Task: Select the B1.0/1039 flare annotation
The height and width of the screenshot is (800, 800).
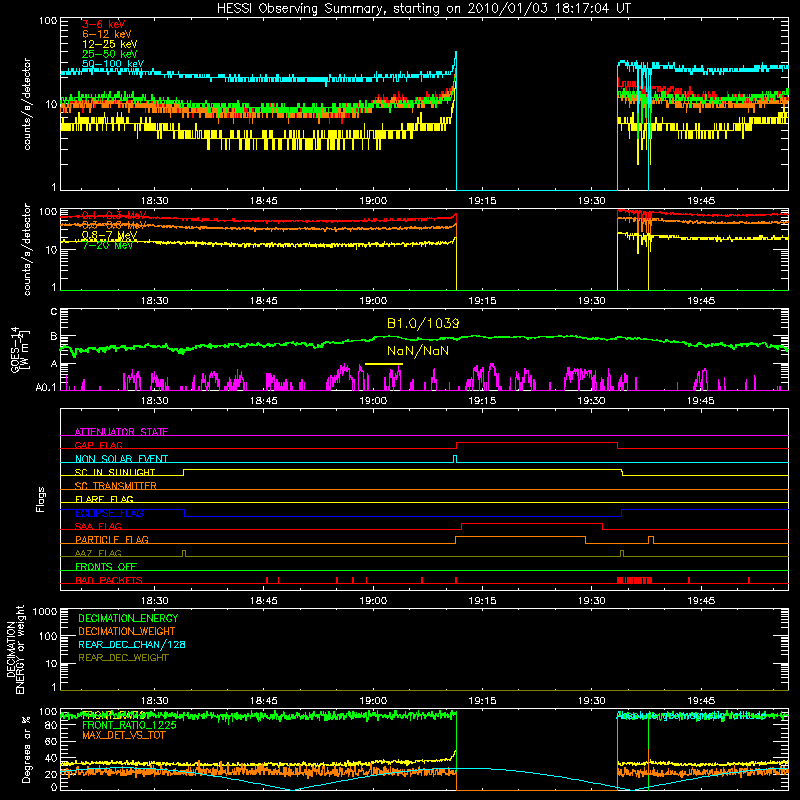Action: [x=423, y=323]
